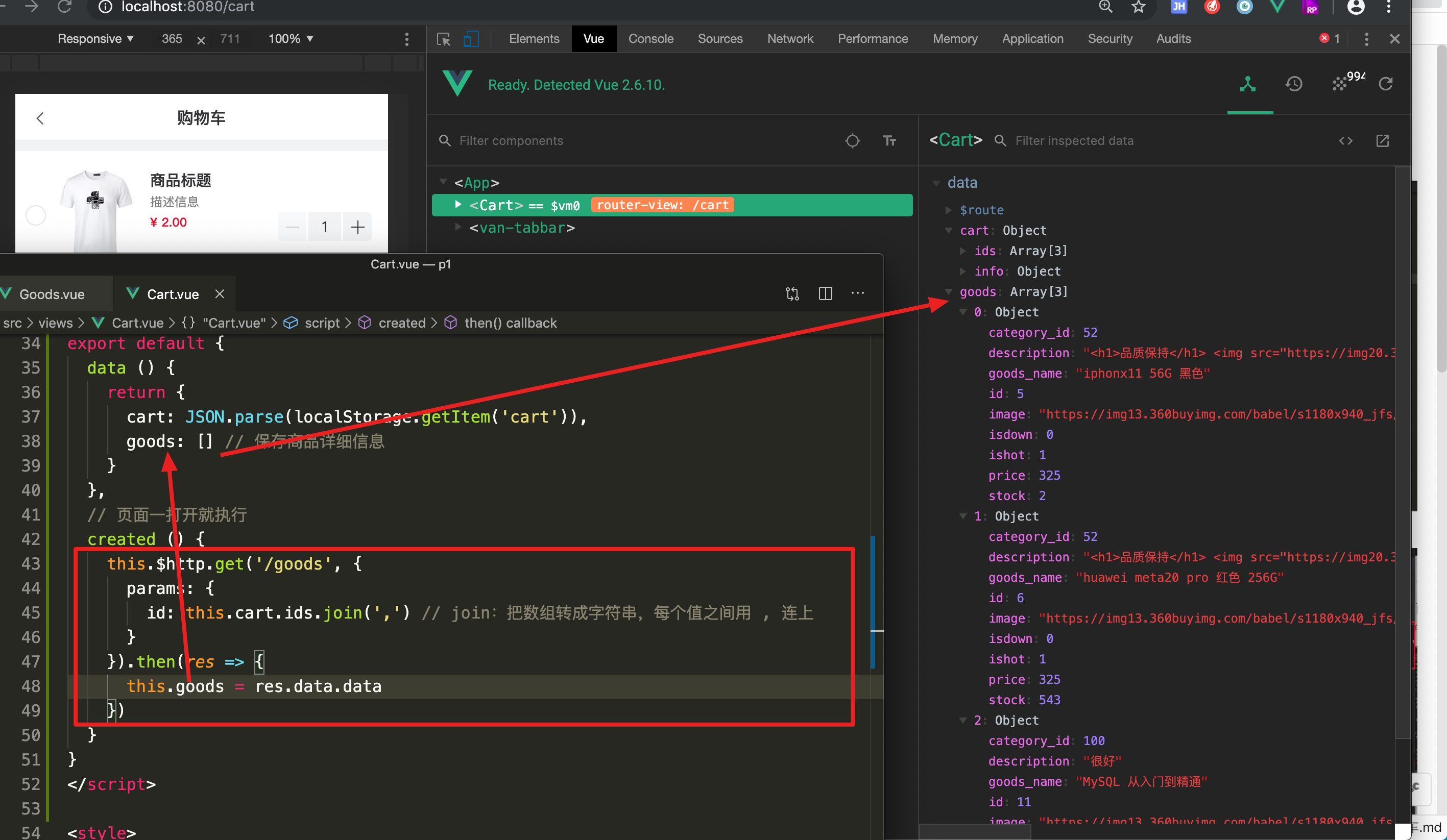Increase product quantity with plus button
1447x840 pixels.
click(357, 227)
